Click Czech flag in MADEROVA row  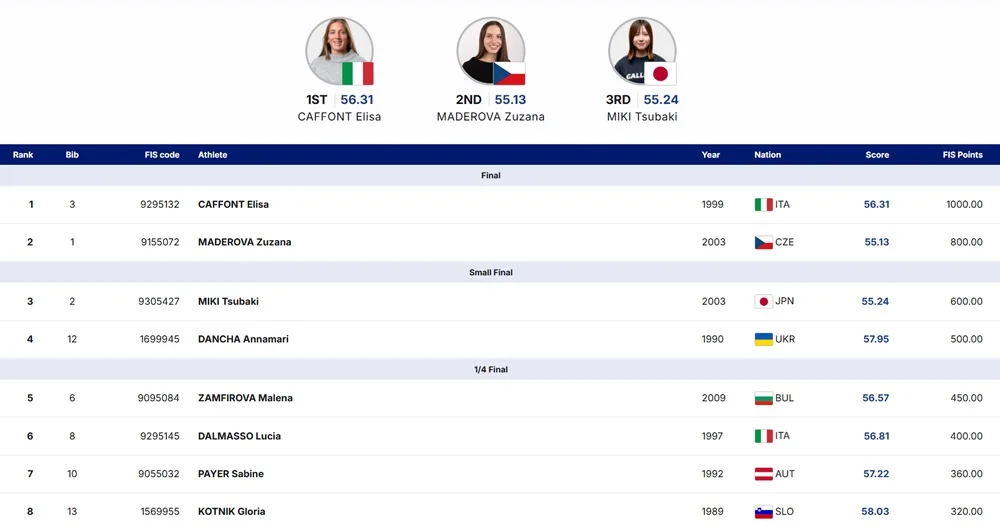763,242
